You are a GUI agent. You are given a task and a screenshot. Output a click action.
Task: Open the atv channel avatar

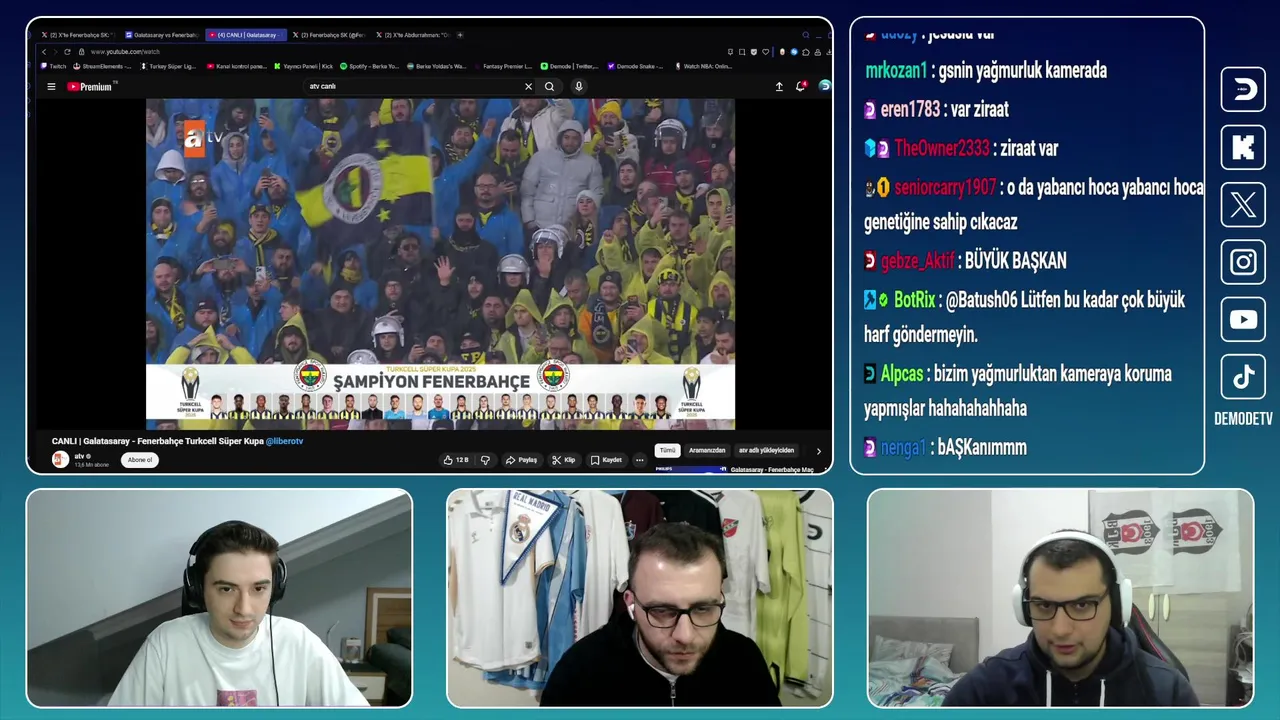[60, 459]
